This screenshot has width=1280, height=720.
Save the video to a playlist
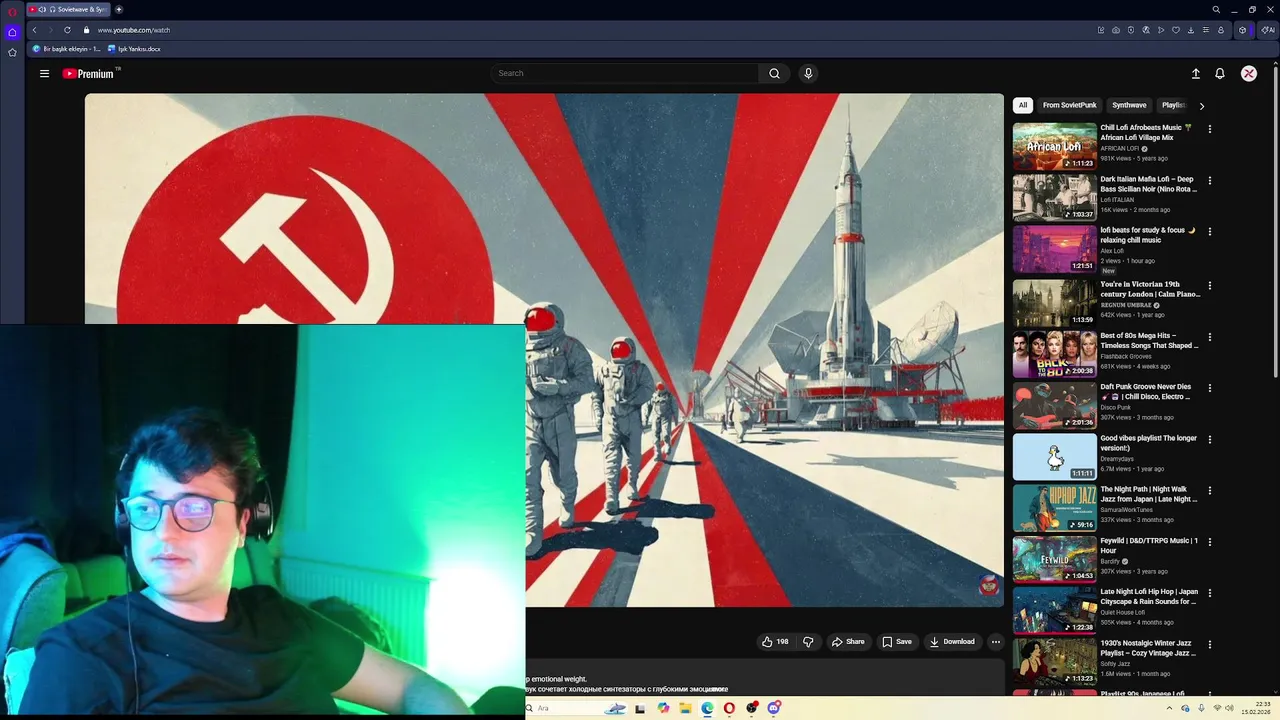[x=896, y=642]
